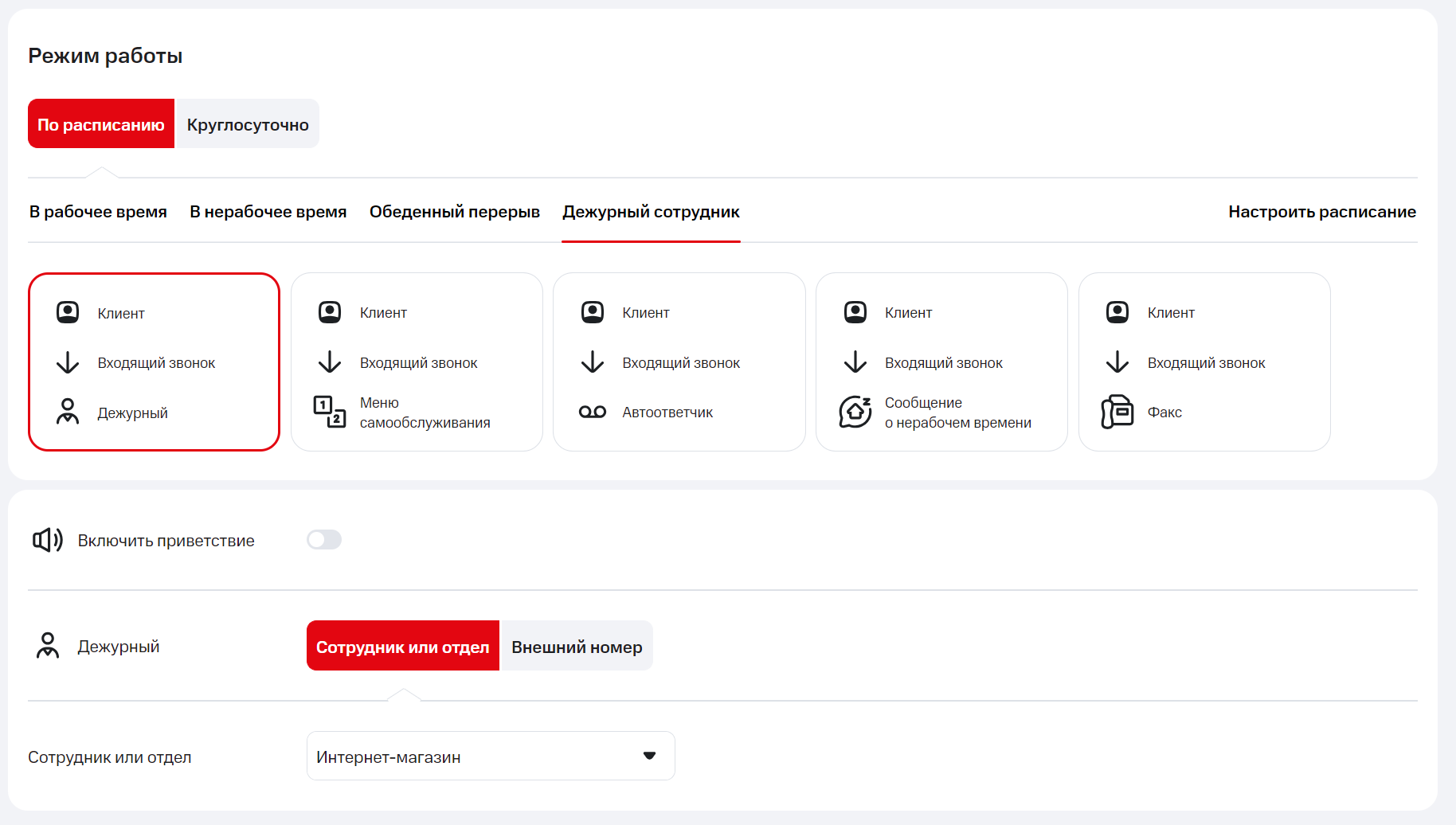Switch work mode to Круглосуточно
1456x825 pixels.
point(247,124)
